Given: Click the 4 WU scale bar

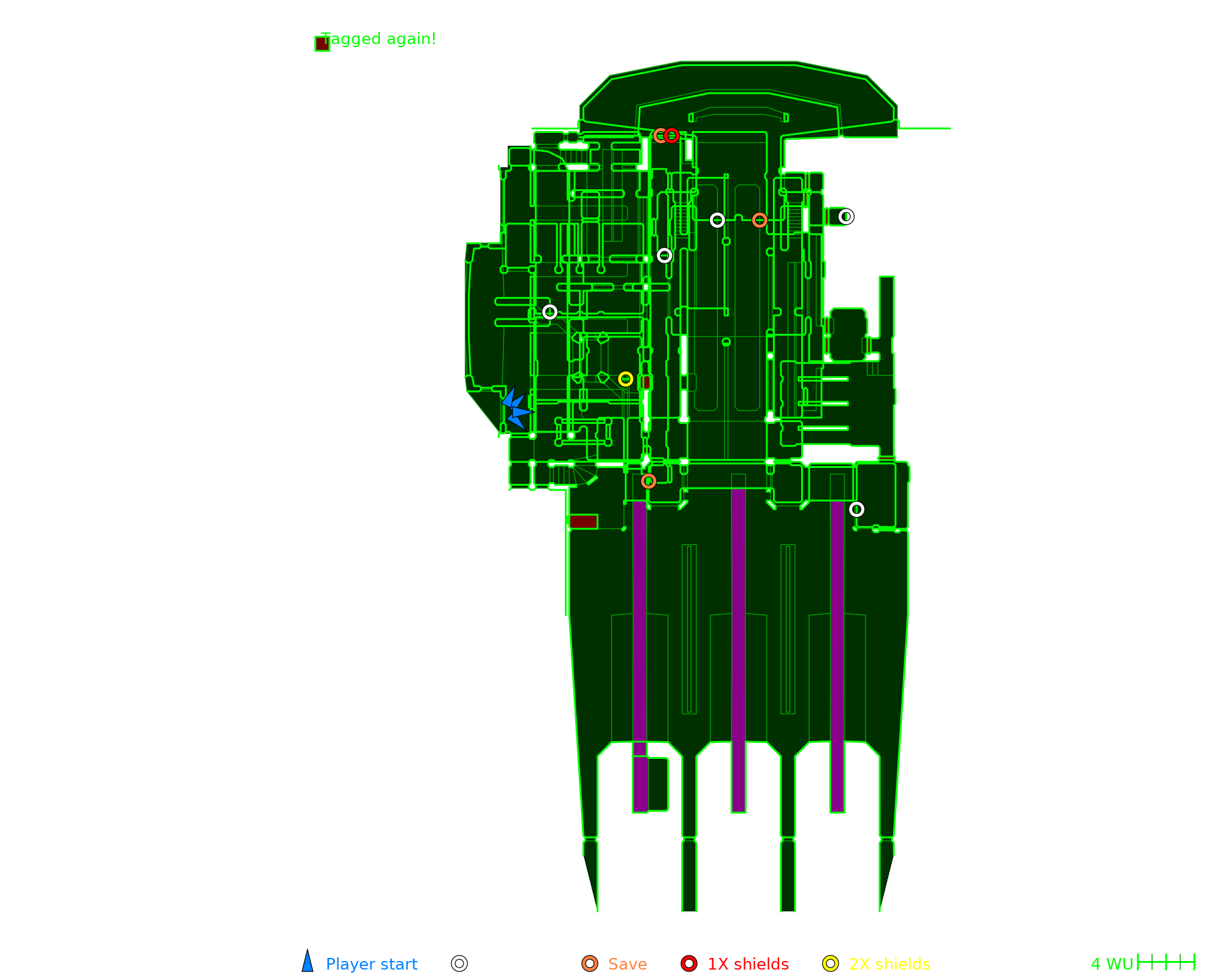Looking at the screenshot, I should [x=1166, y=962].
